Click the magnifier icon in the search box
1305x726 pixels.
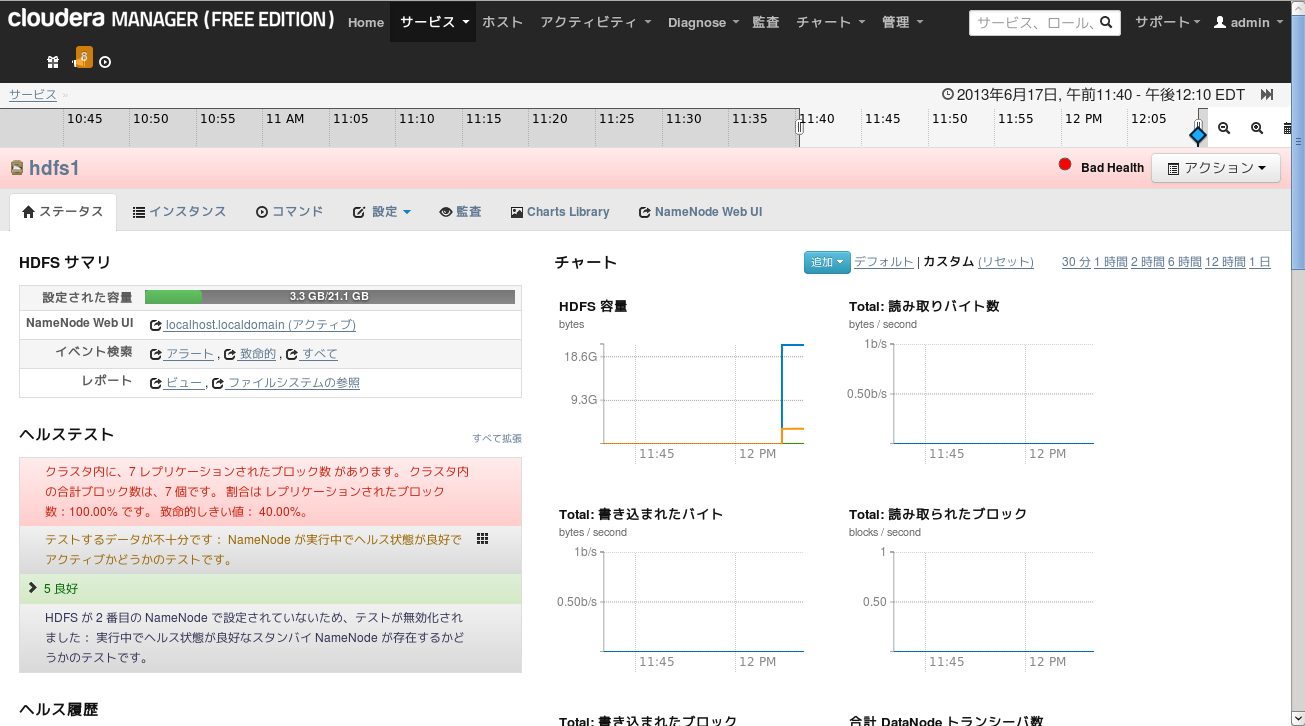tap(1105, 22)
